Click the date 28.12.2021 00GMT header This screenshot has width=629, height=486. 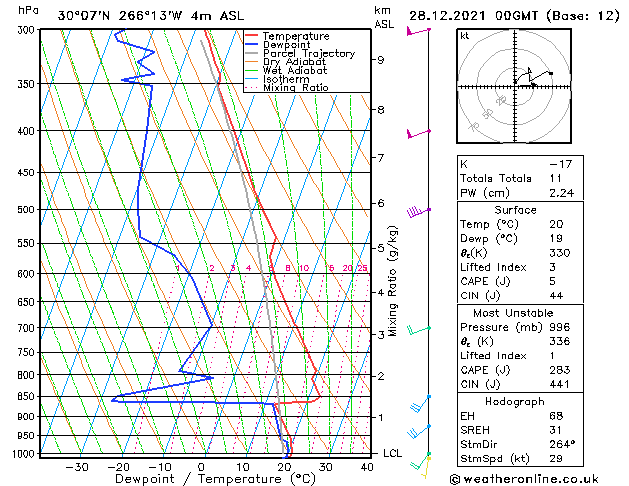click(x=473, y=16)
